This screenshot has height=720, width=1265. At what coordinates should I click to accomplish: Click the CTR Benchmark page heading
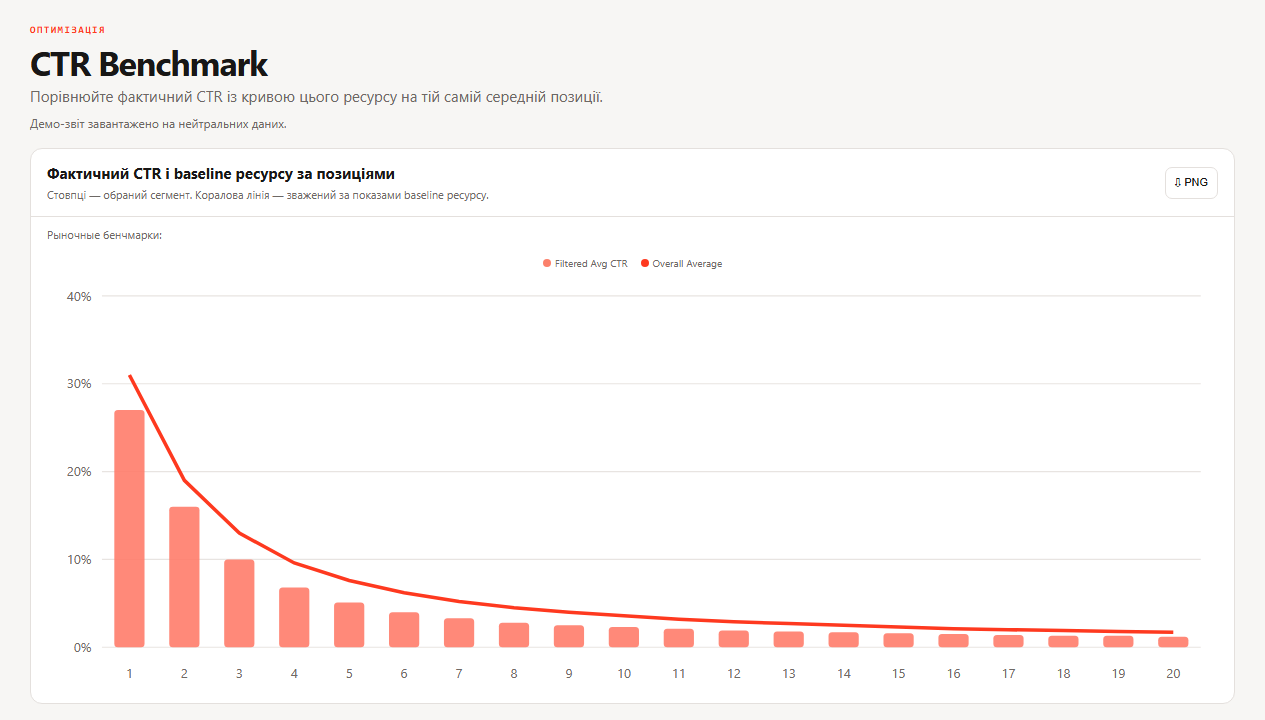tap(149, 64)
